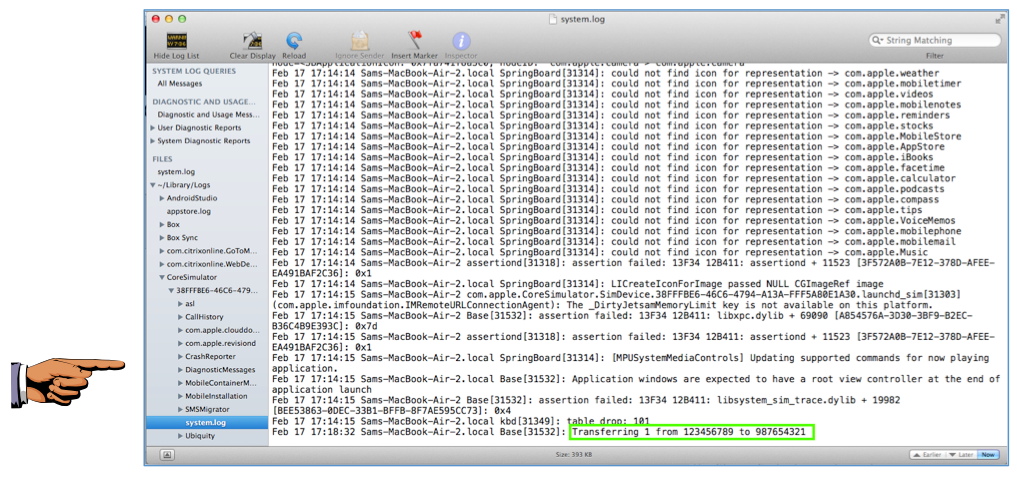The width and height of the screenshot is (1017, 479).
Task: Jump to Later log entries
Action: tap(959, 455)
